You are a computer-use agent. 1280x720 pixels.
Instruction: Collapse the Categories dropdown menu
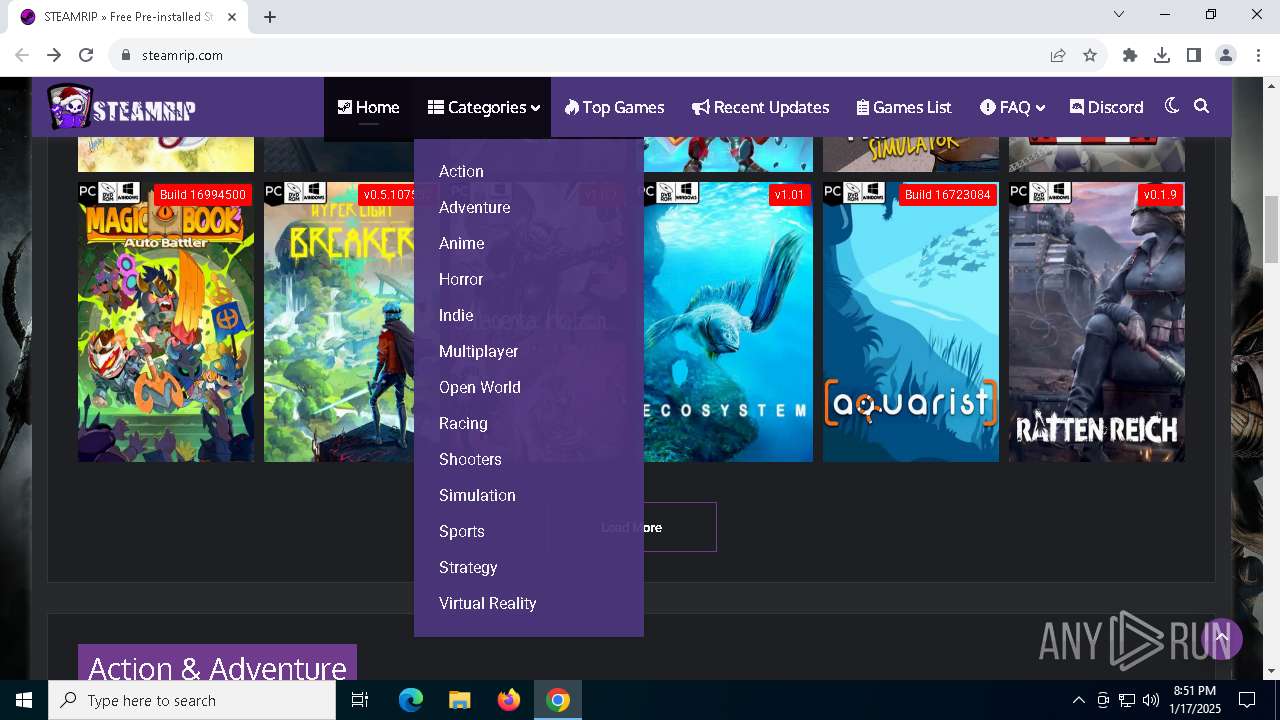tap(483, 107)
